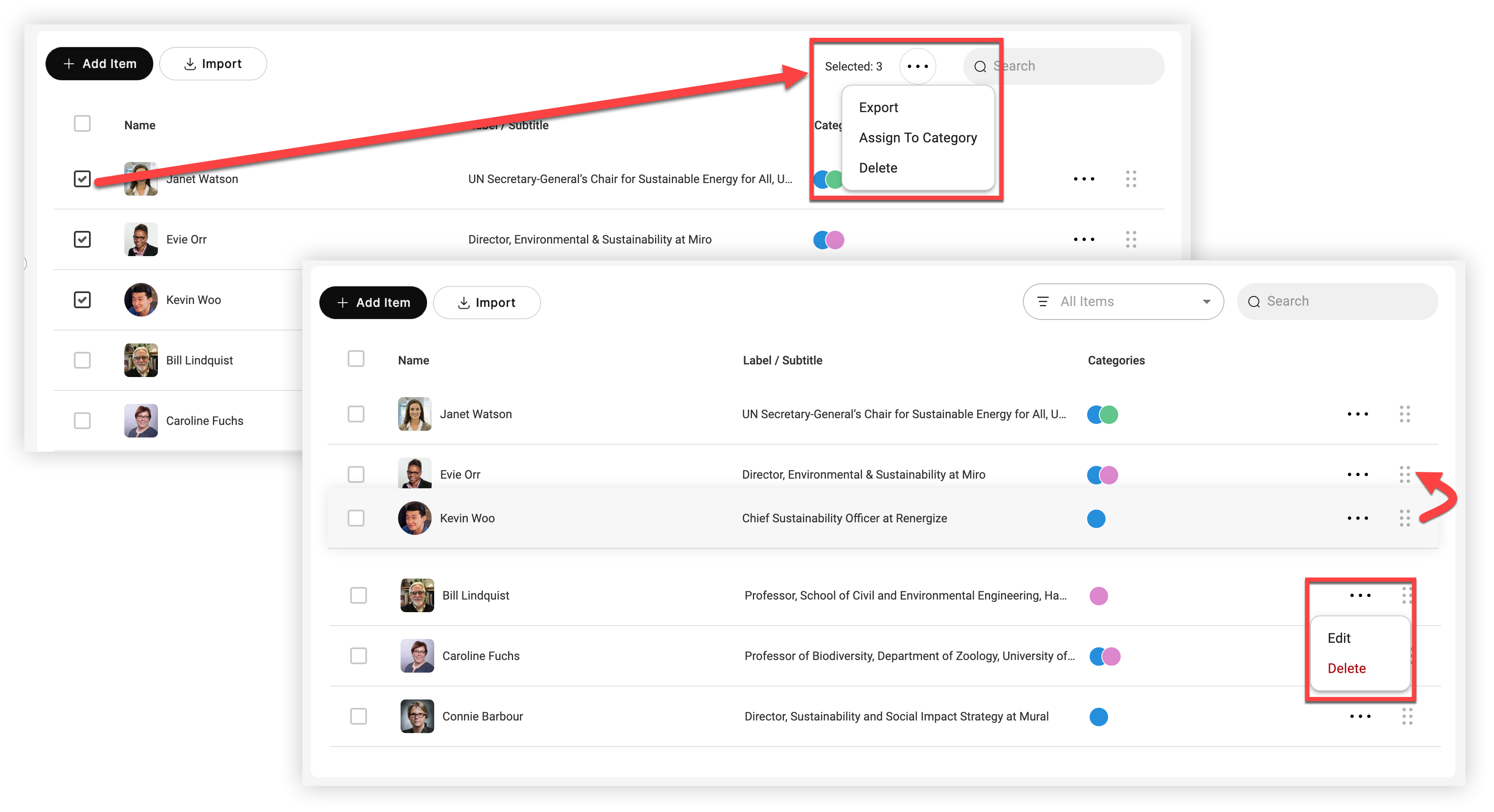
Task: Click Categories column header in front window
Action: tap(1116, 360)
